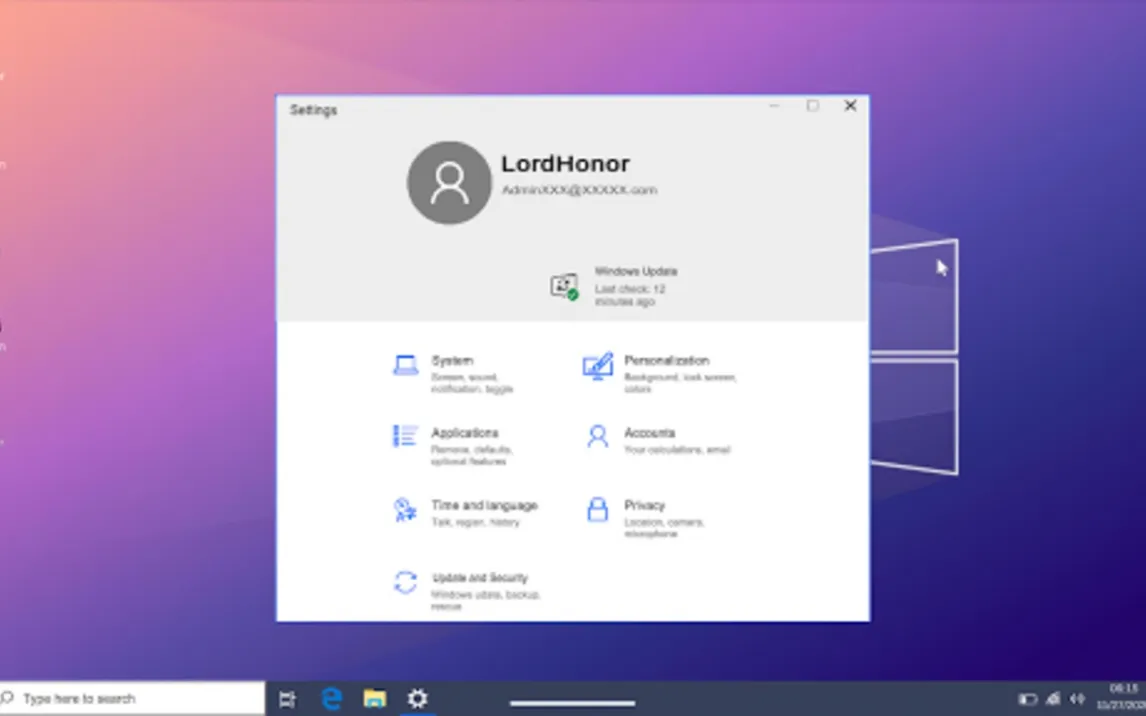
Task: Click the volume icon in system tray
Action: [1078, 699]
